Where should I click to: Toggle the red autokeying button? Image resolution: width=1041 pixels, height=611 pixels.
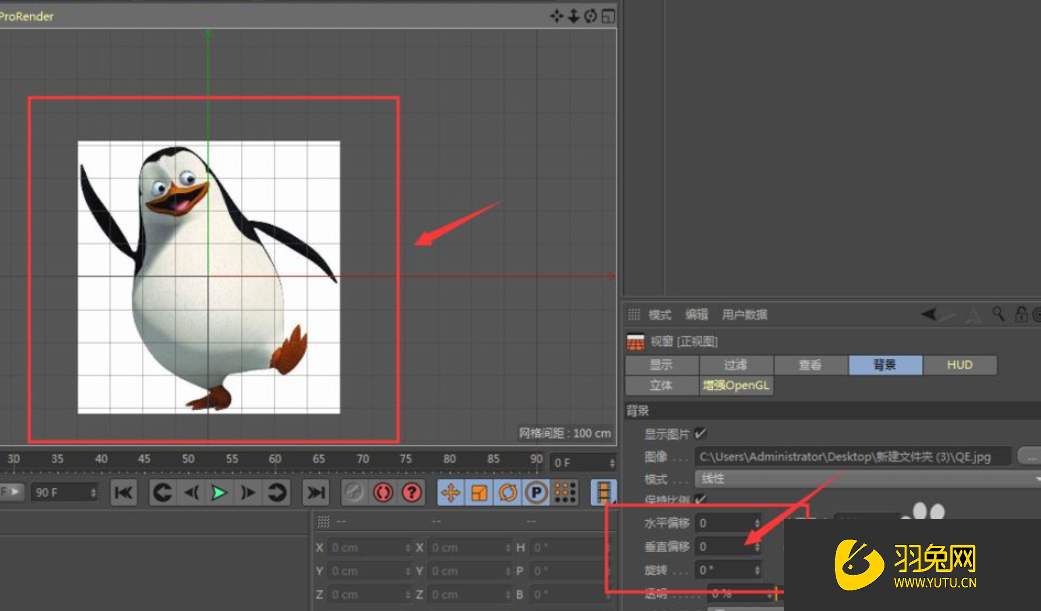383,492
